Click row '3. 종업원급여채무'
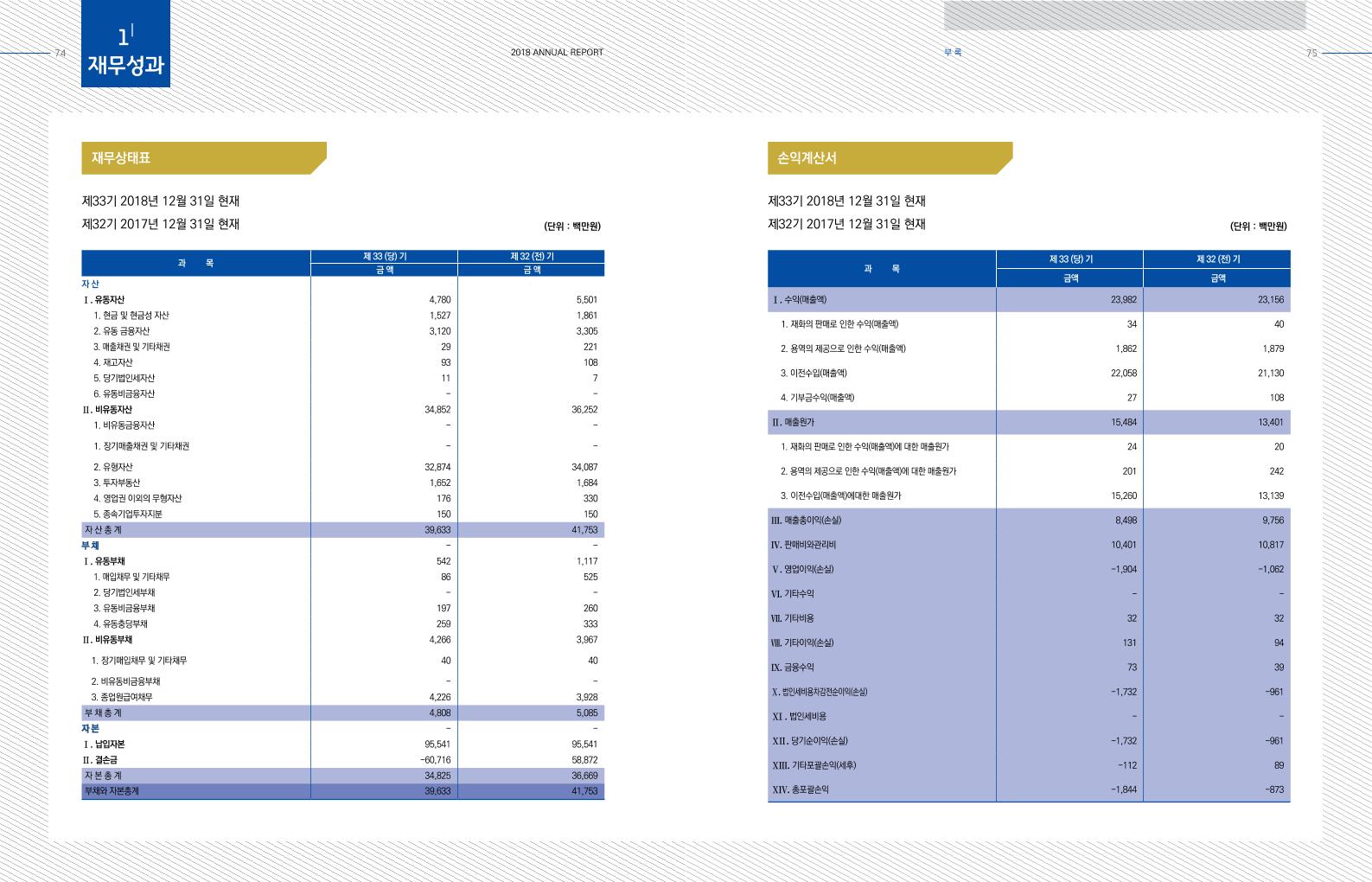Screen dimensions: 1372x882 (x=342, y=697)
